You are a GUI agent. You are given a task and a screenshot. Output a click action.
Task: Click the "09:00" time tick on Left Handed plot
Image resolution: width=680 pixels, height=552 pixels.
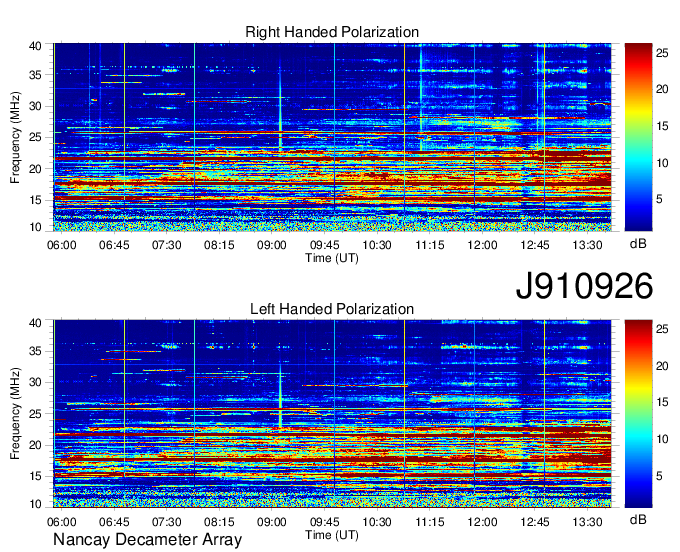tap(272, 522)
